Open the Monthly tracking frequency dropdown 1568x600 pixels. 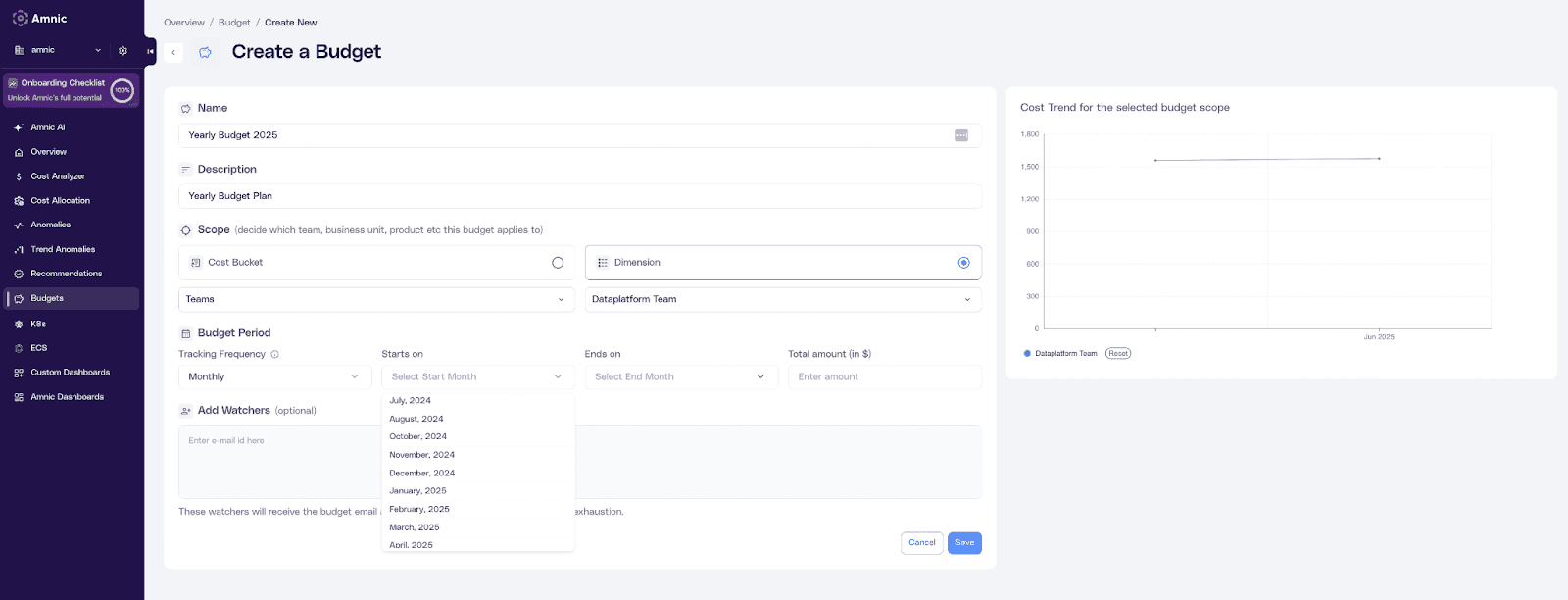click(x=274, y=376)
